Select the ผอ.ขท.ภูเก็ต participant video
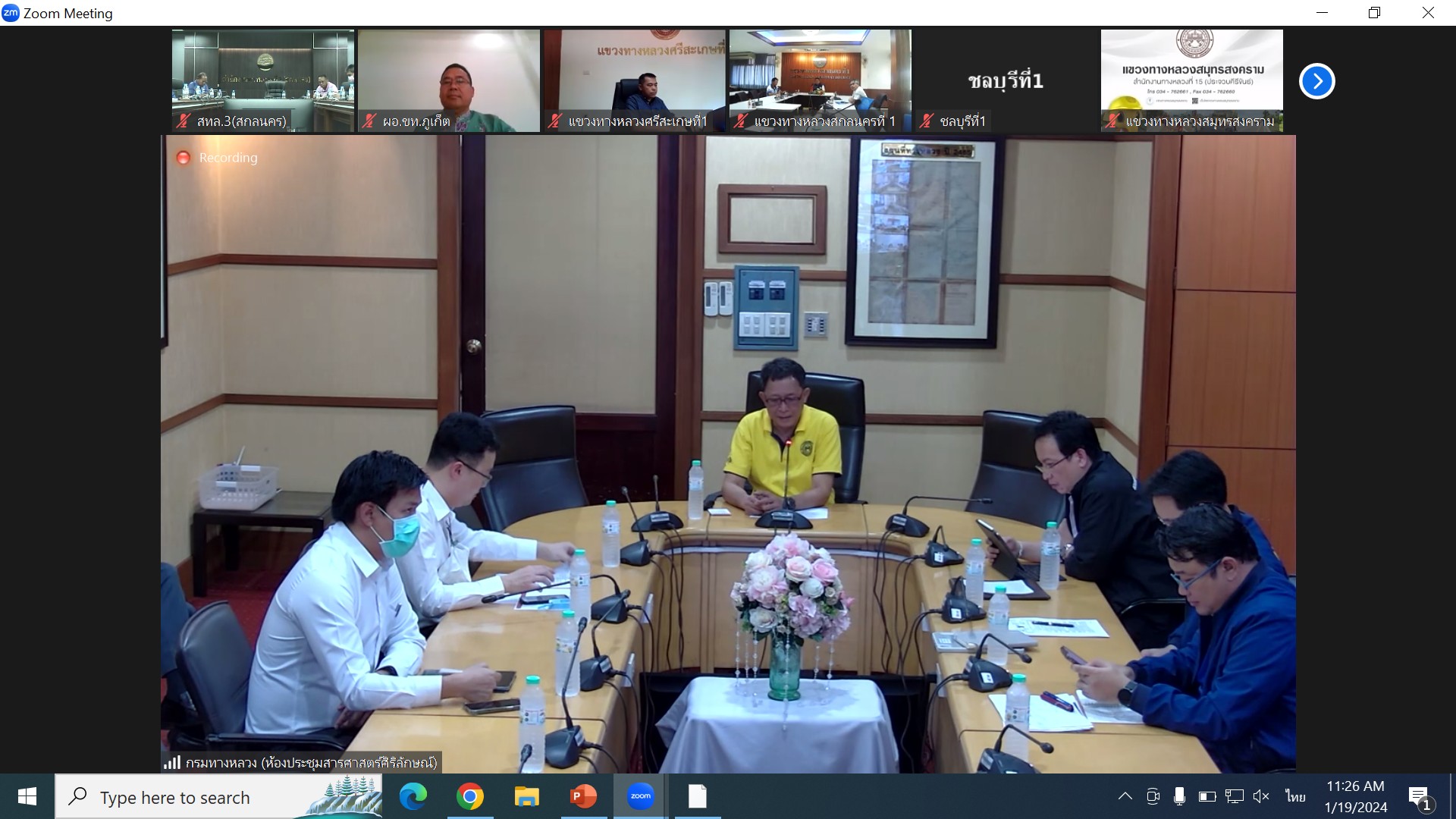 (449, 80)
